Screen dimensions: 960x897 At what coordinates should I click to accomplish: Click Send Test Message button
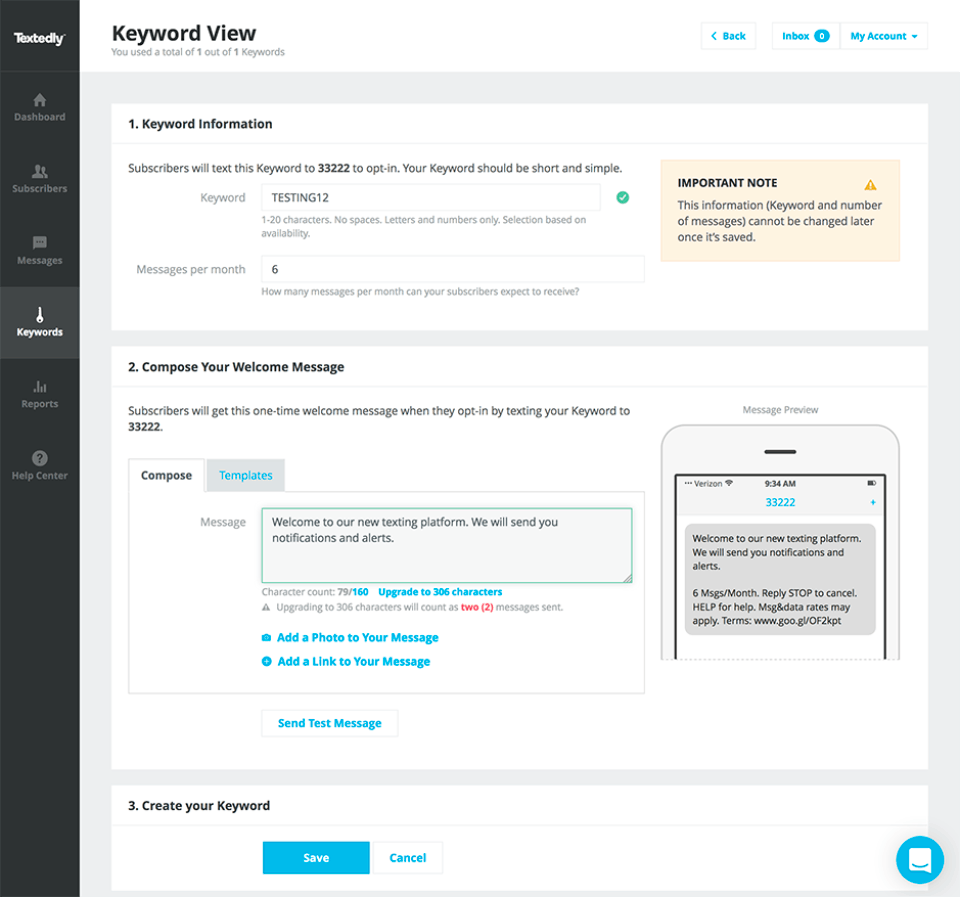330,723
